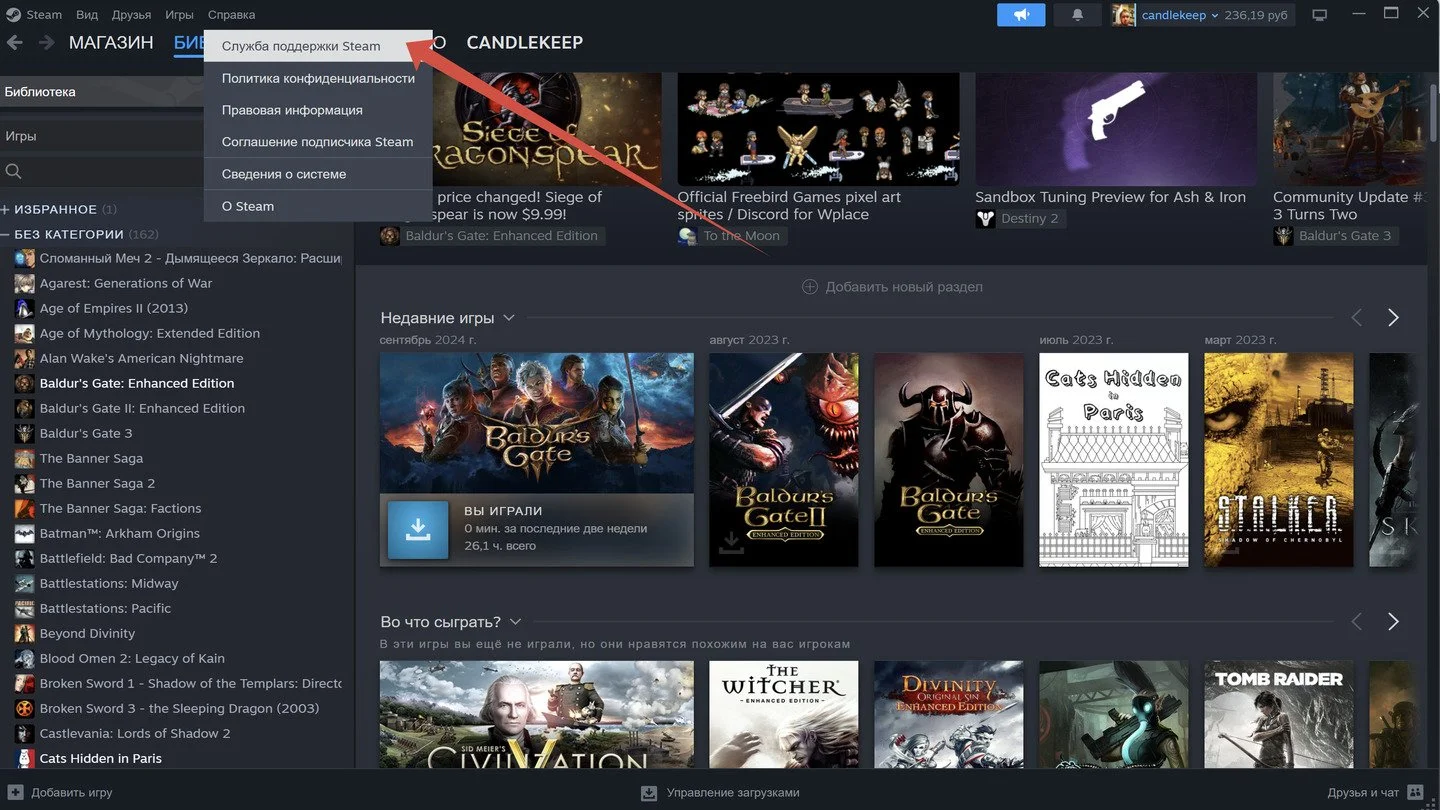Show next games in Недавние игры shelf
The image size is (1440, 810).
tap(1393, 318)
